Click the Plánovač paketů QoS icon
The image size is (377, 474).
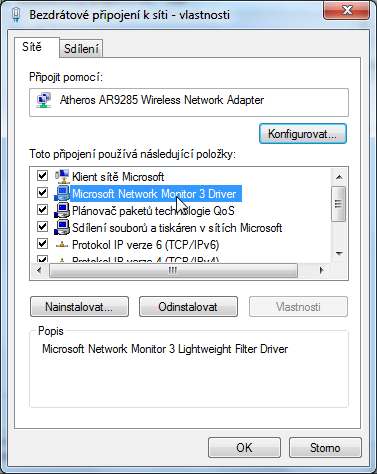coord(62,211)
